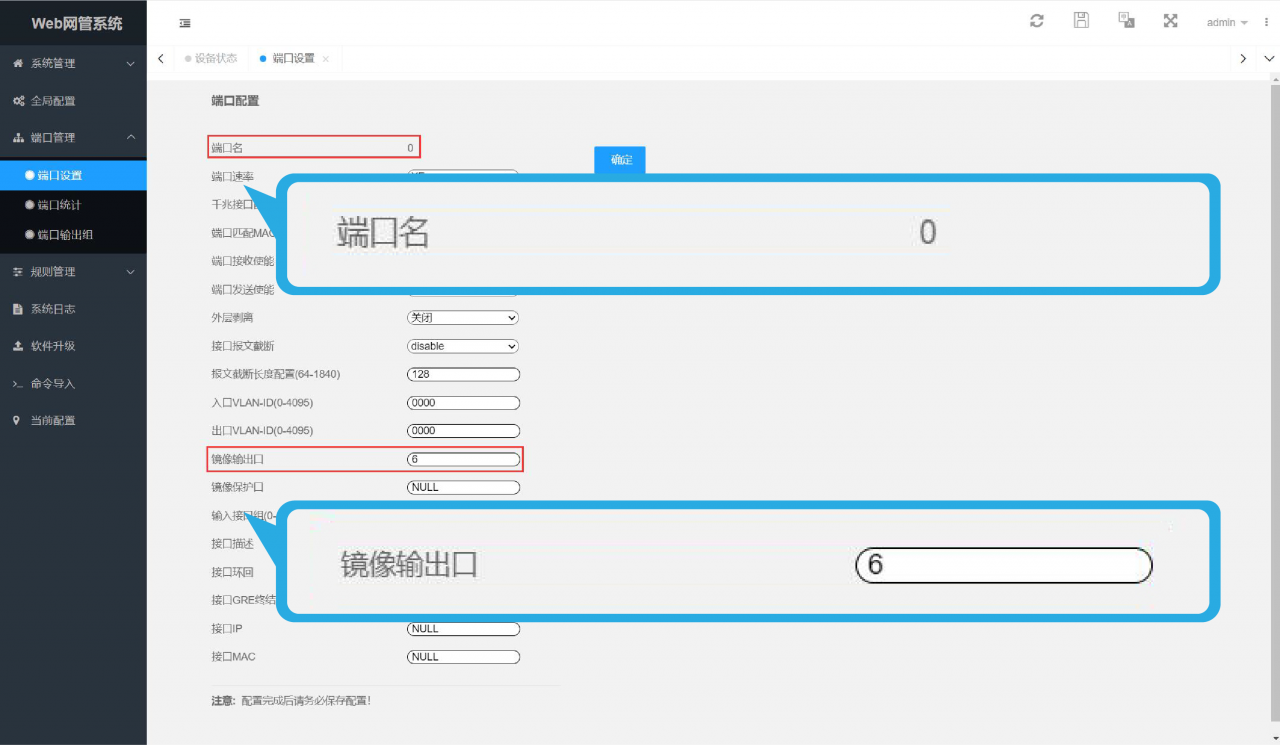The width and height of the screenshot is (1280, 745).
Task: Click the sliders icon beside 规则管理
Action: 18,272
